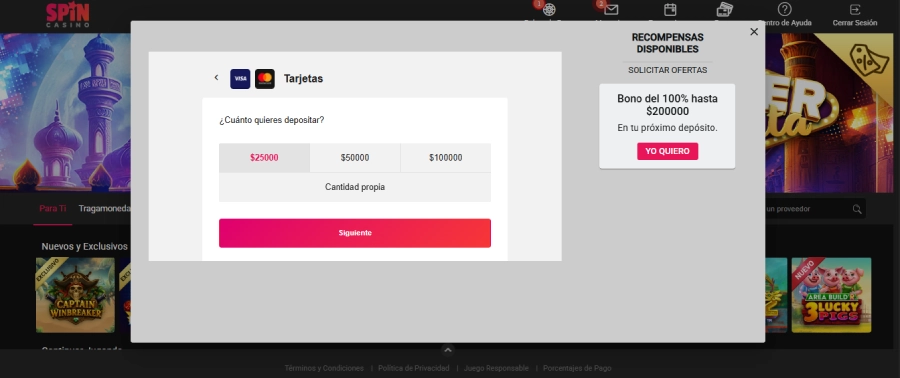Click the RECOMPENSAS DISPONIBLES heading
This screenshot has height=378, width=900.
(x=667, y=43)
